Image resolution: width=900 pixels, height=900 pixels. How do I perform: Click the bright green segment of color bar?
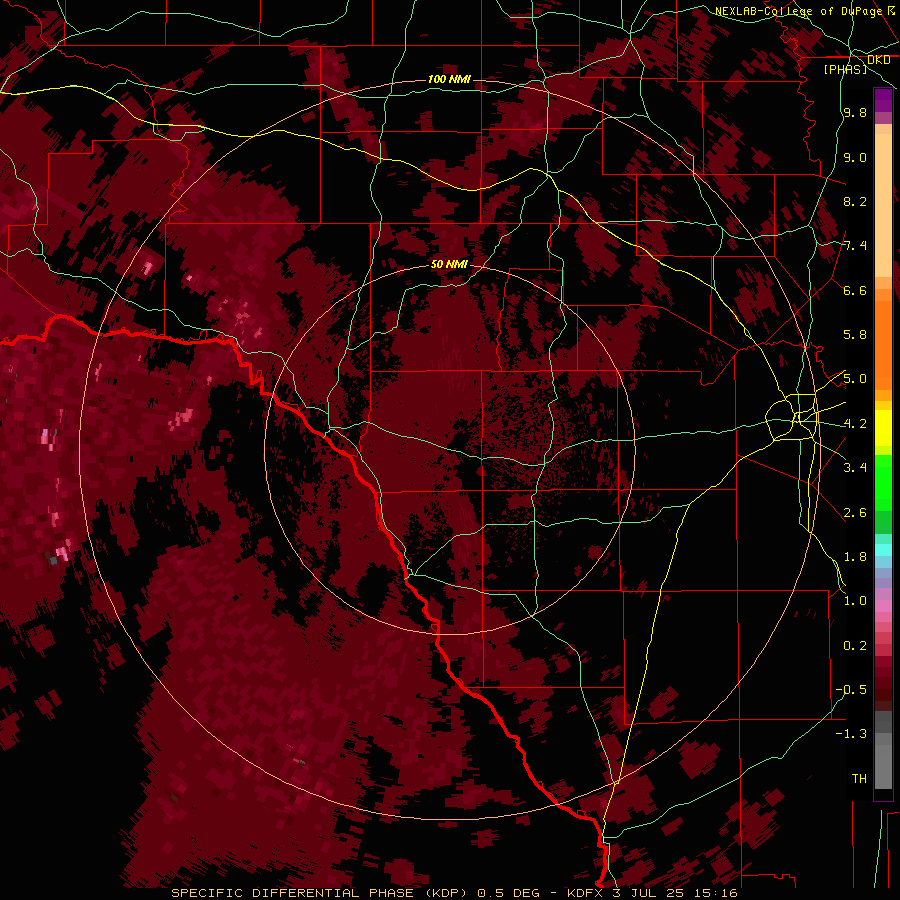(883, 482)
